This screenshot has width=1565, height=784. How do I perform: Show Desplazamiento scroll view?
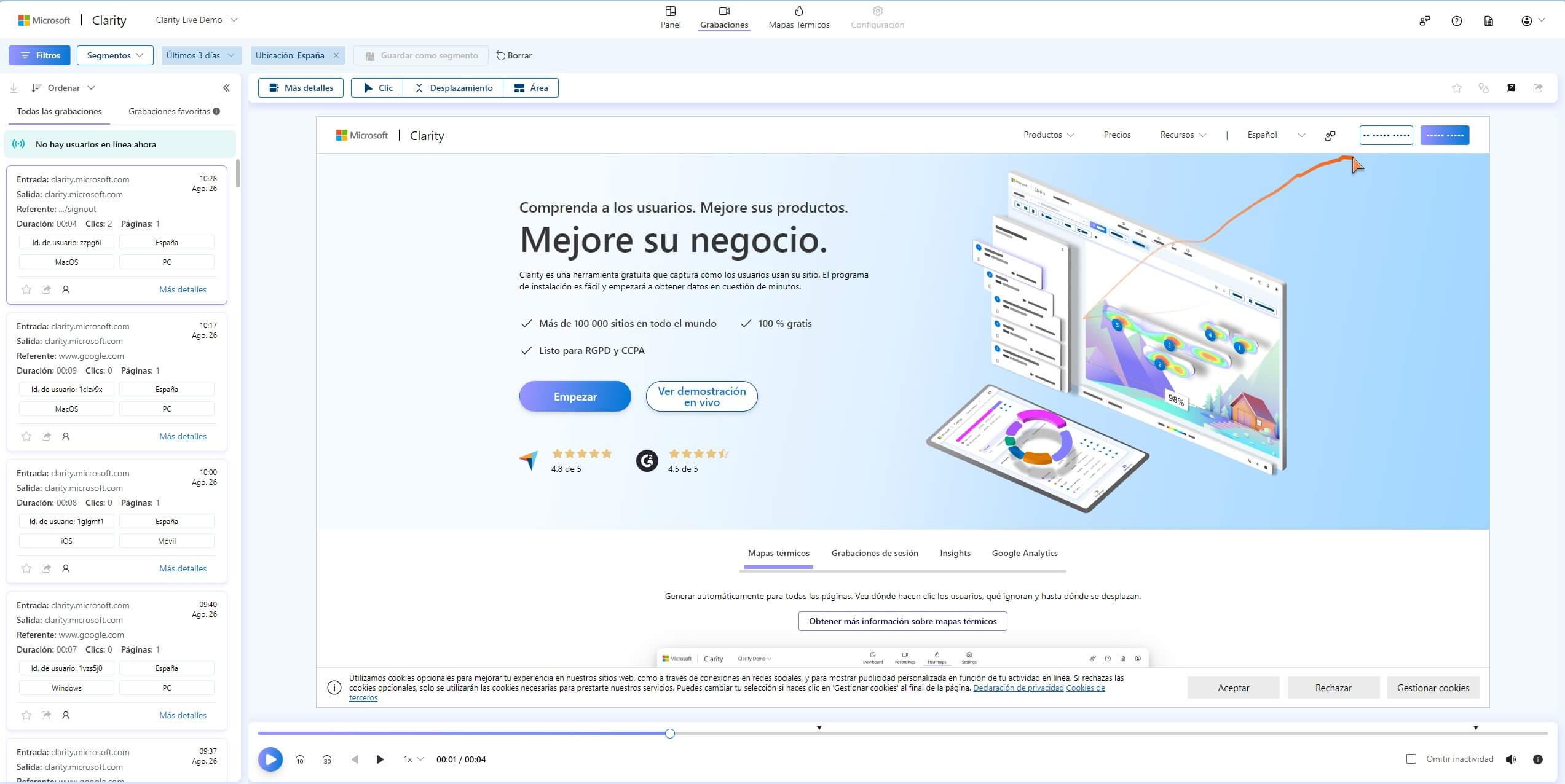click(x=453, y=88)
